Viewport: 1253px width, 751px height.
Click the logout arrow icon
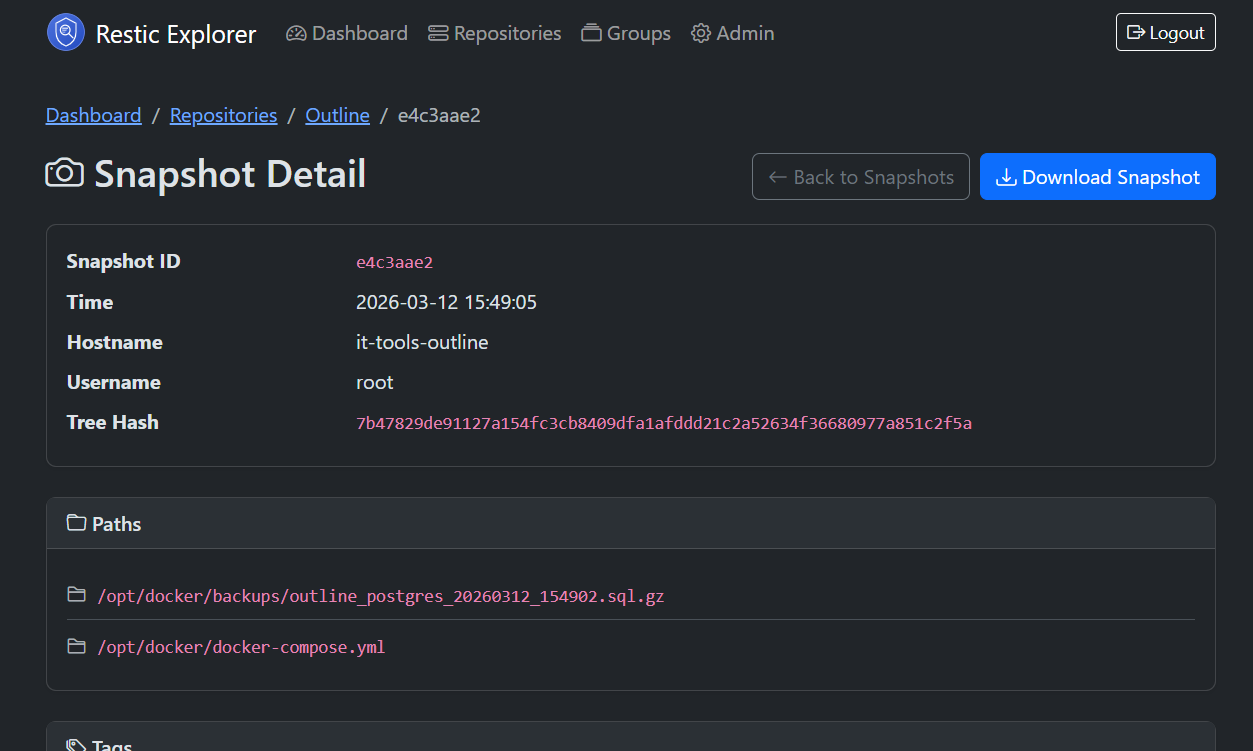pyautogui.click(x=1136, y=32)
